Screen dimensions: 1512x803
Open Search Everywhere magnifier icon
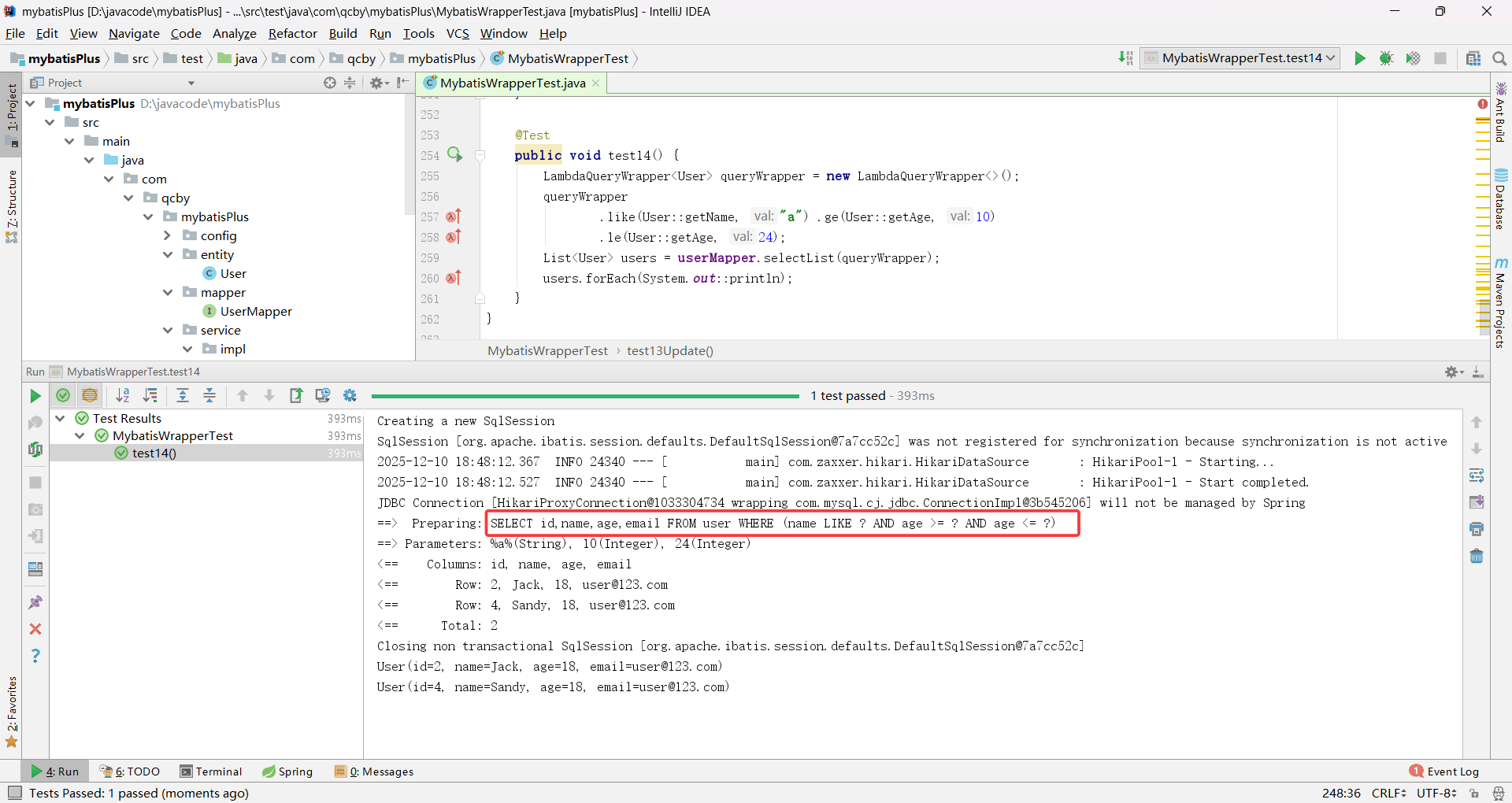tap(1499, 58)
